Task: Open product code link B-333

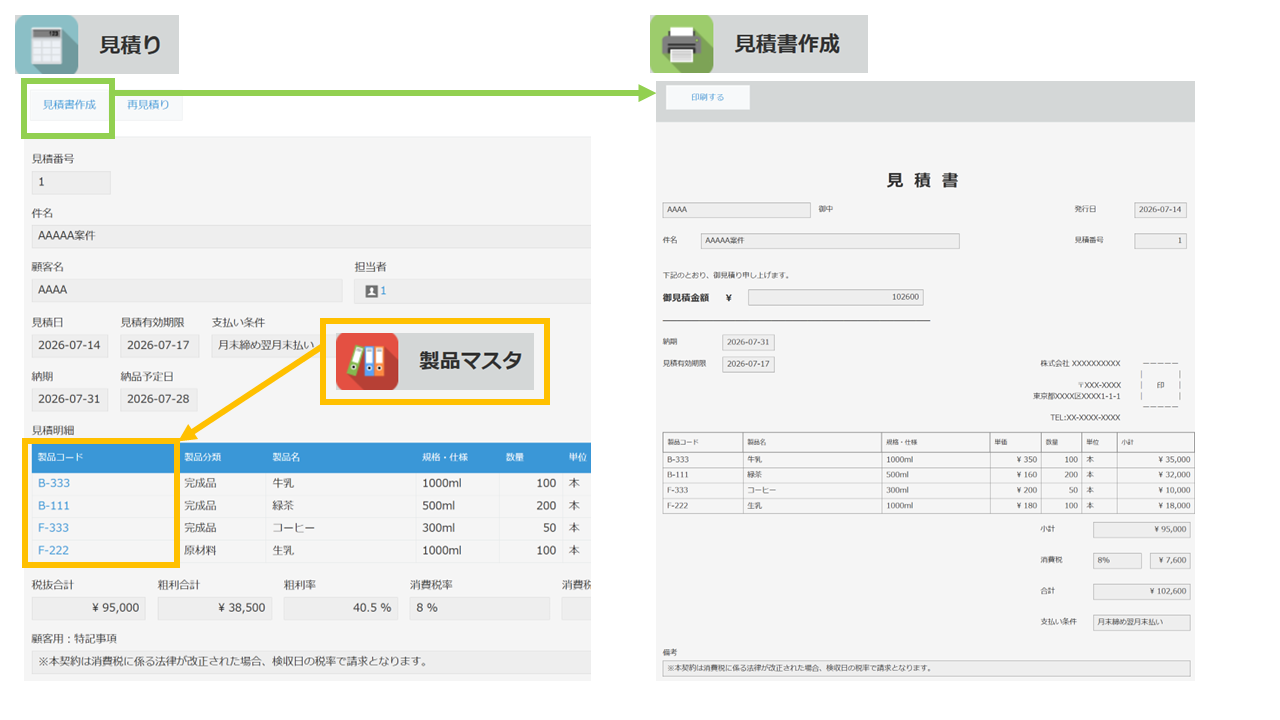Action: click(x=54, y=483)
